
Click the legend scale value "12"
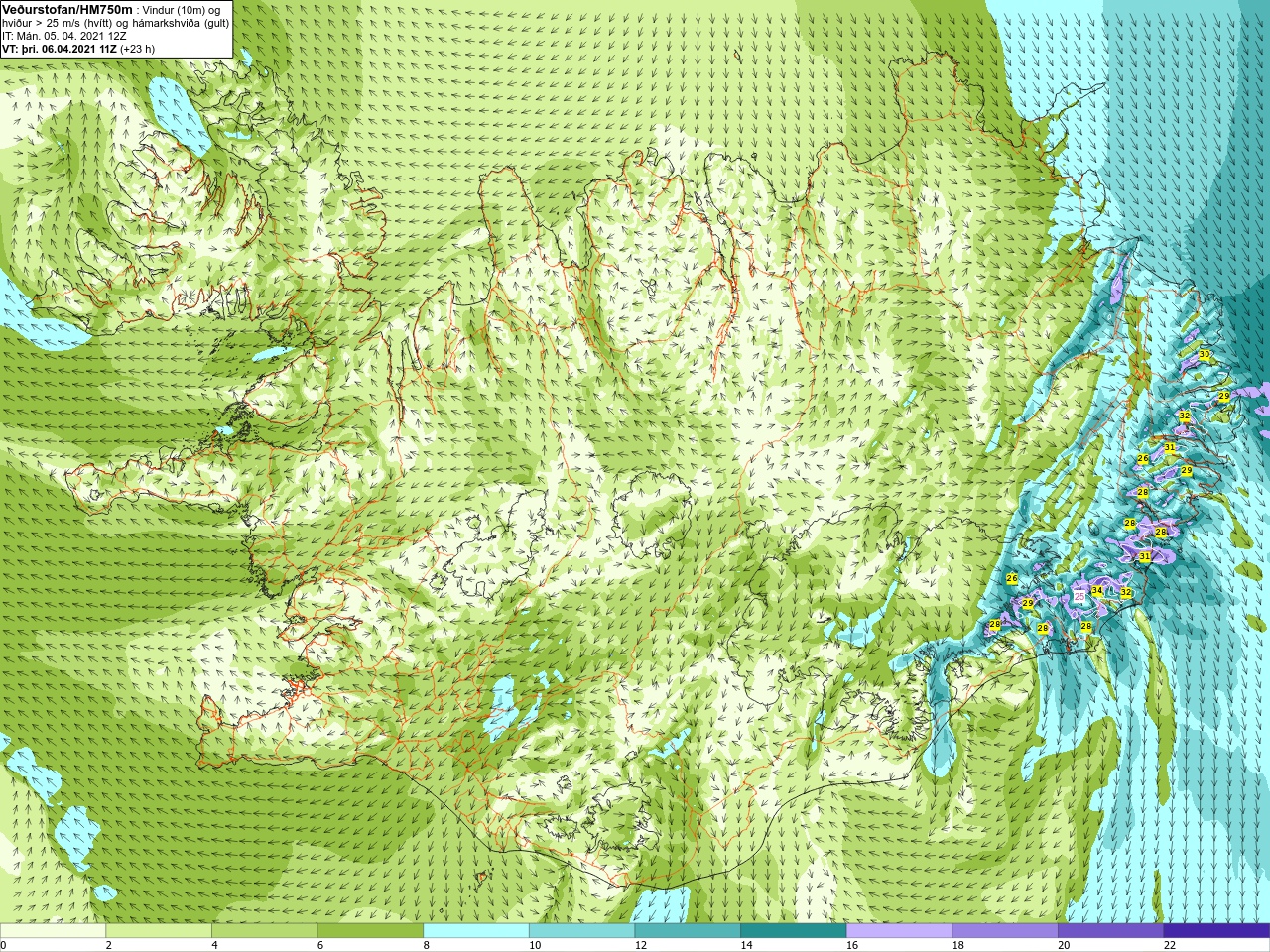tap(641, 945)
